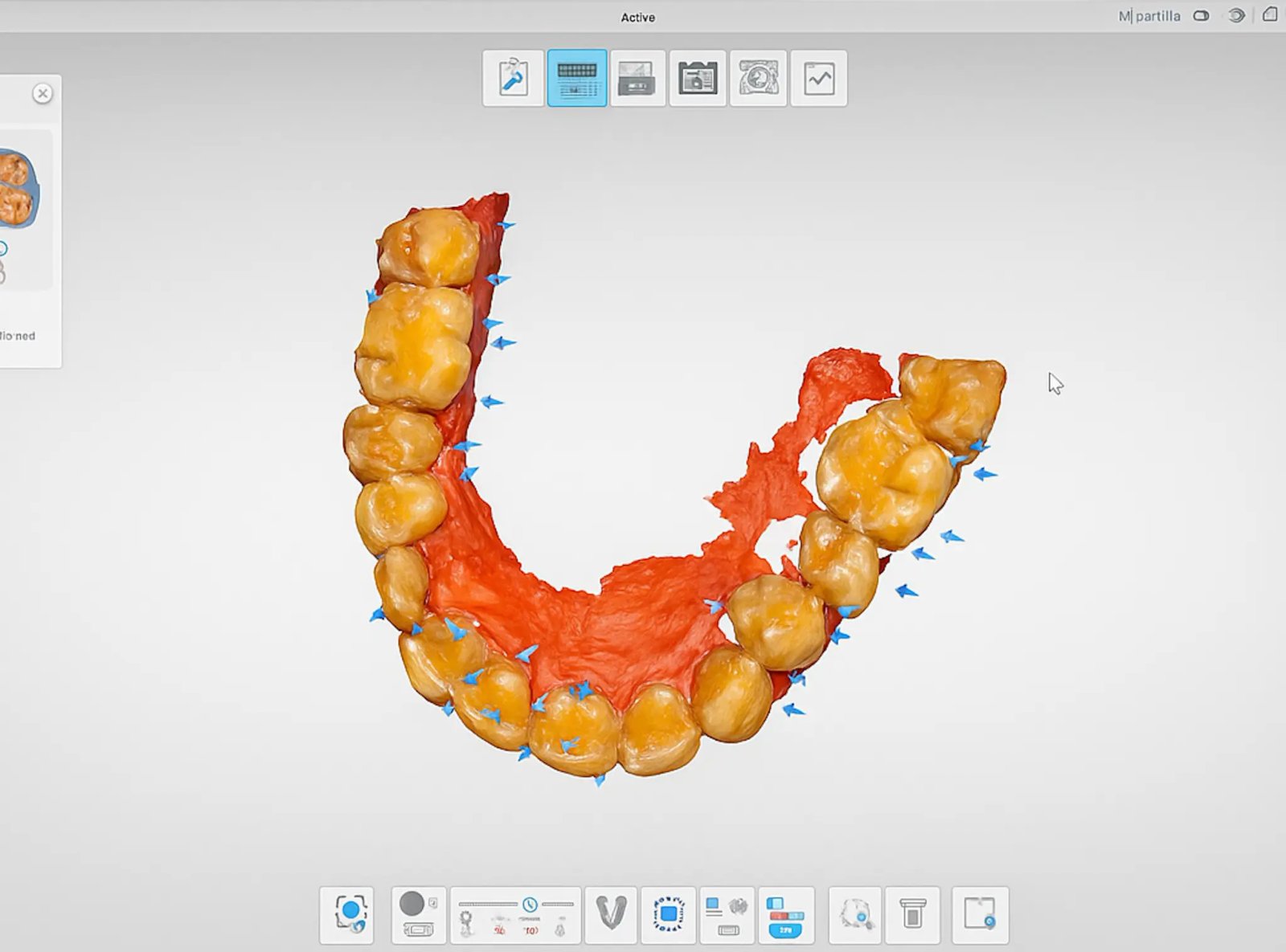Select the V-shaped arch tool
The image size is (1286, 952).
point(611,915)
